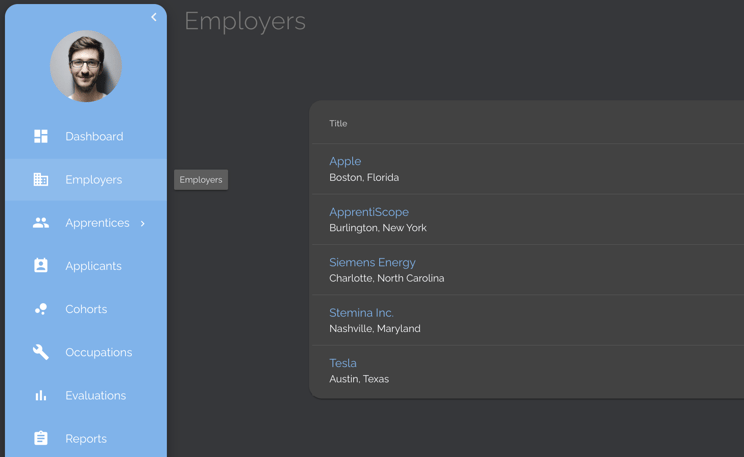This screenshot has height=457, width=744.
Task: Click the Nashville, Maryland location text
Action: point(374,328)
